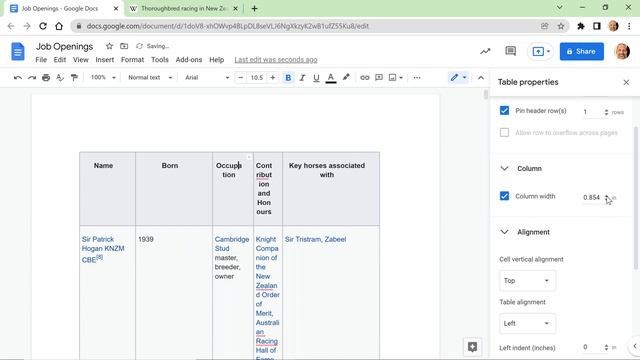Open the highlight color tool

pos(346,77)
